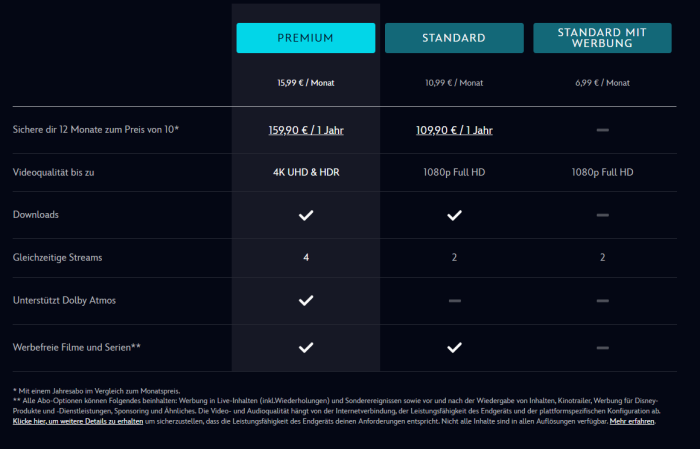
Task: Click the Standard Downloads checkmark
Action: coord(454,215)
